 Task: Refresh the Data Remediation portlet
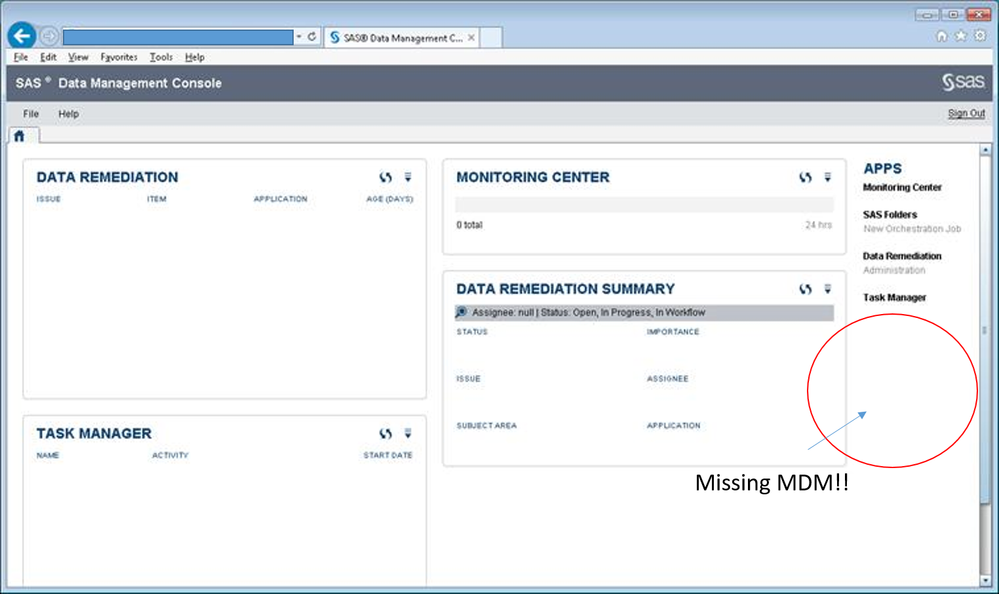(385, 177)
